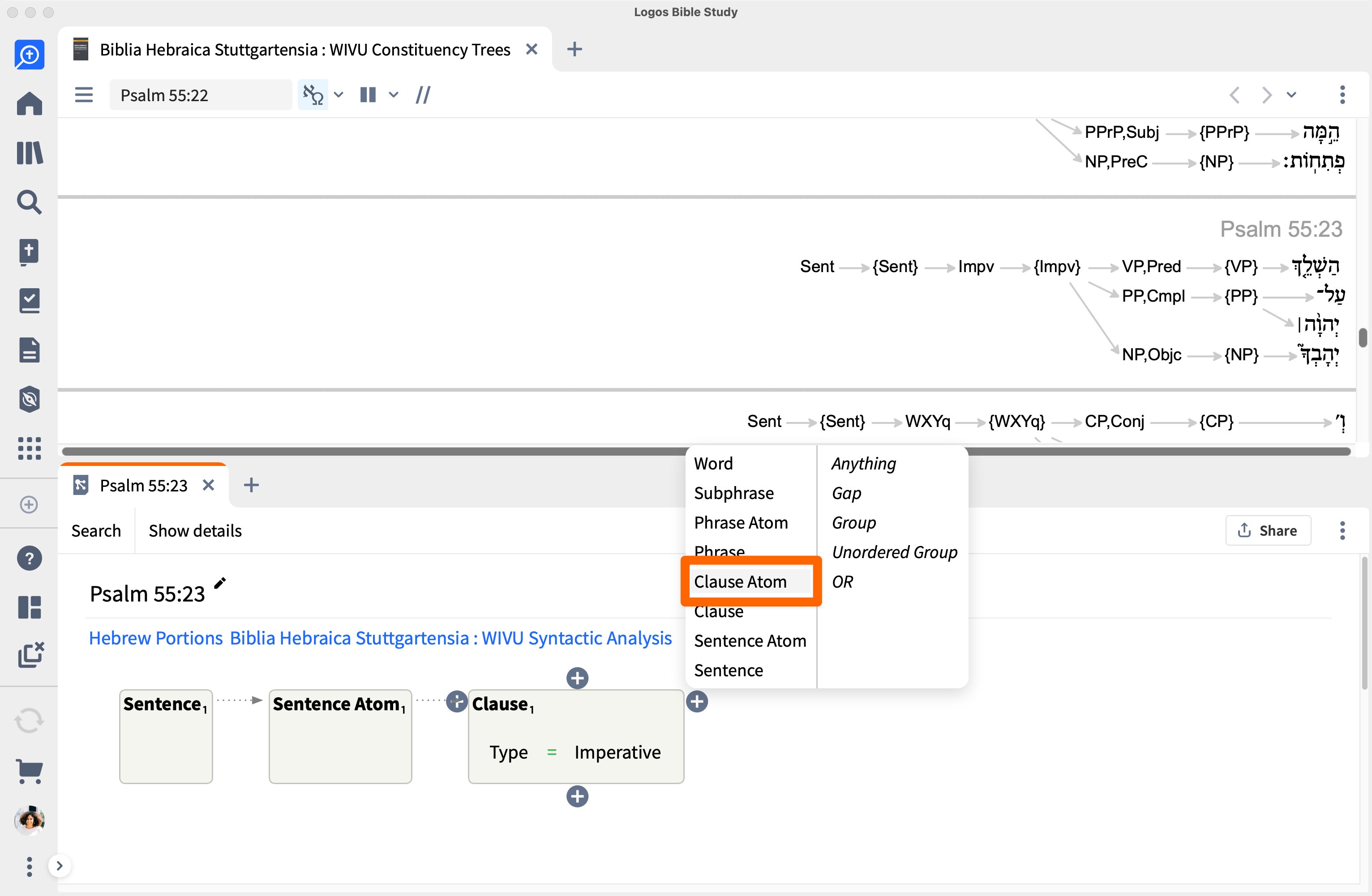Click the plus left of the Clause node
Viewport: 1372px width, 896px height.
(x=457, y=702)
